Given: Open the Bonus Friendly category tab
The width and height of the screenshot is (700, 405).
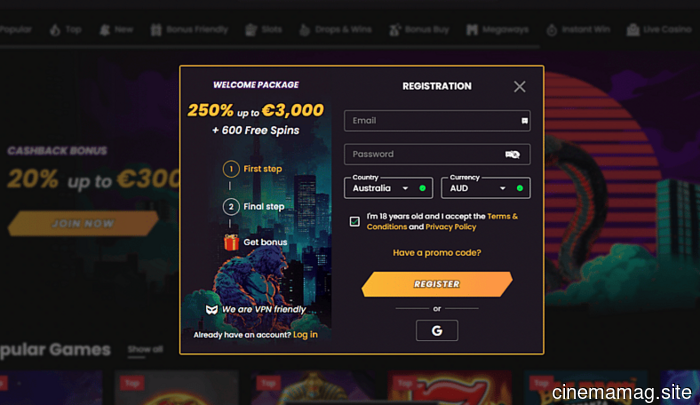Looking at the screenshot, I should click(190, 30).
